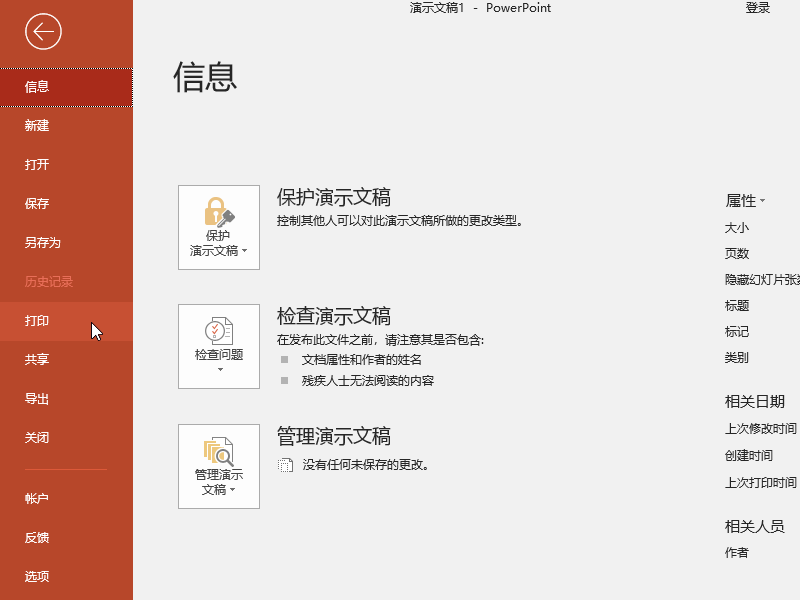Click 文档属性和作者的姓名 list item

click(x=361, y=360)
